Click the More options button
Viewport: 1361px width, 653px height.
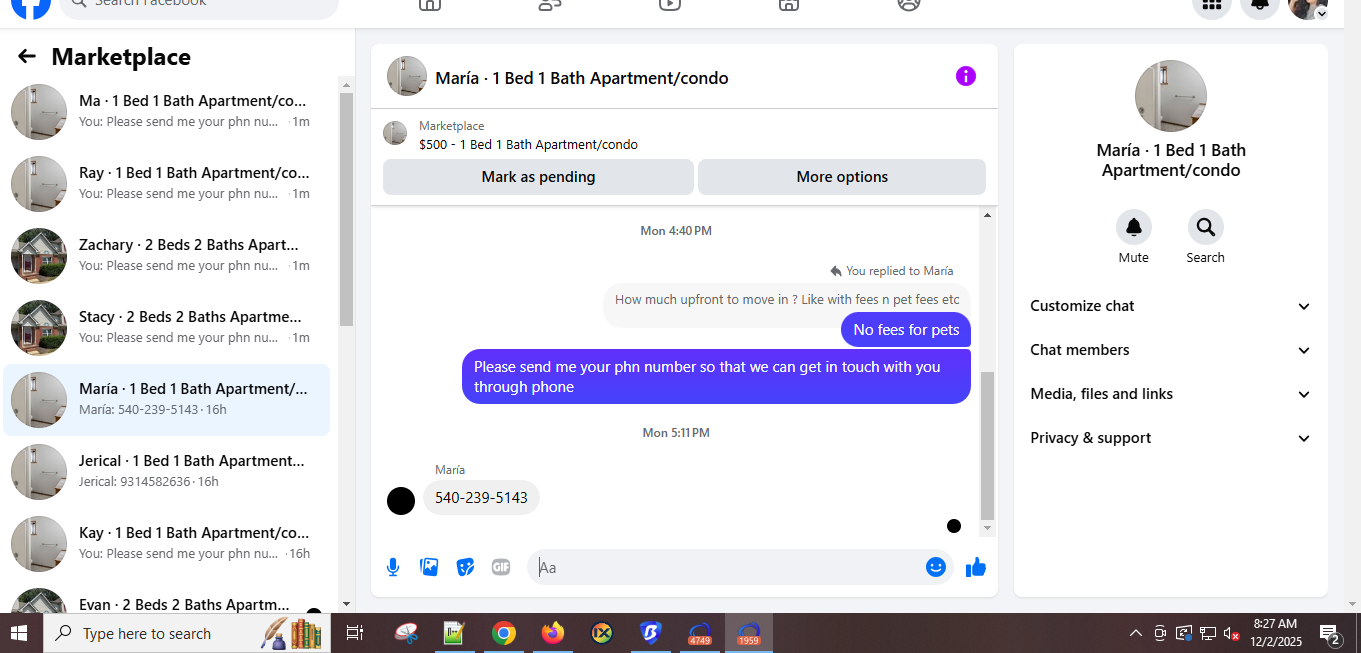(x=842, y=177)
